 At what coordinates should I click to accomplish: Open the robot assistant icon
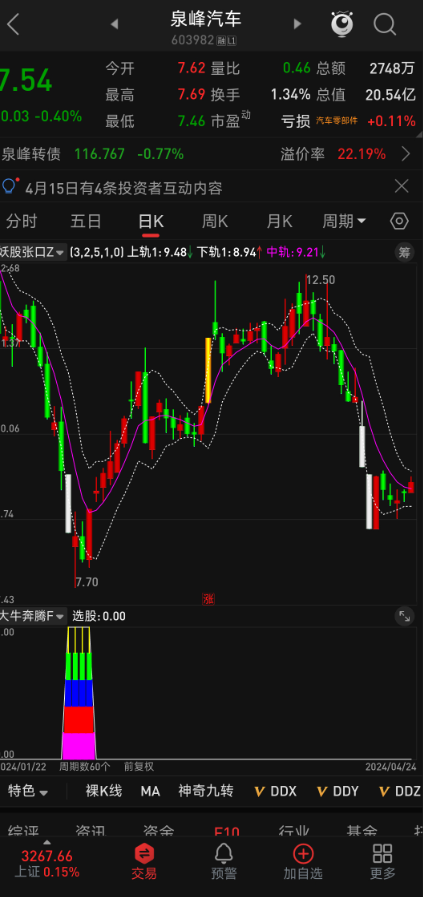tap(342, 24)
